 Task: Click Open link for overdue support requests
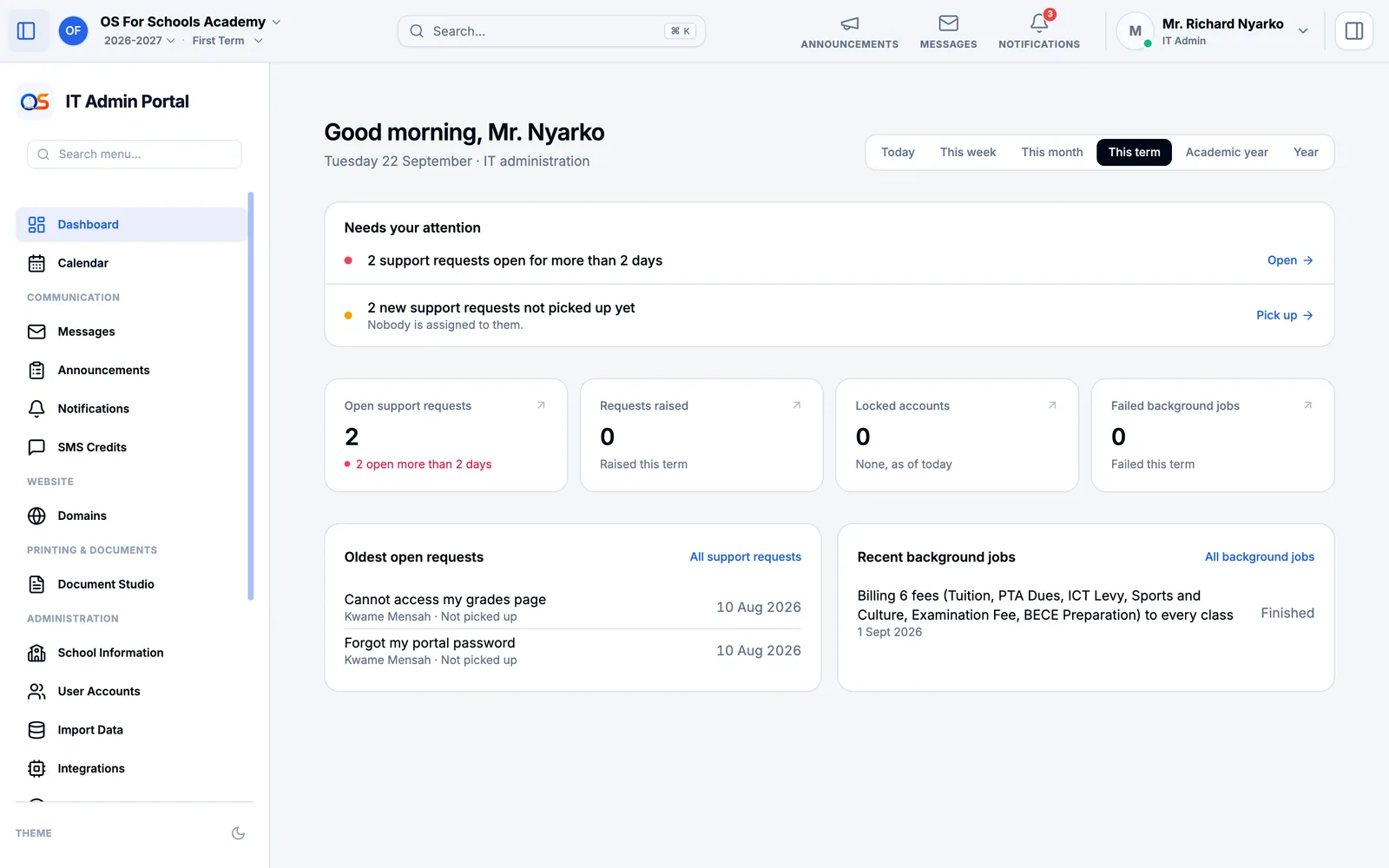pyautogui.click(x=1290, y=260)
